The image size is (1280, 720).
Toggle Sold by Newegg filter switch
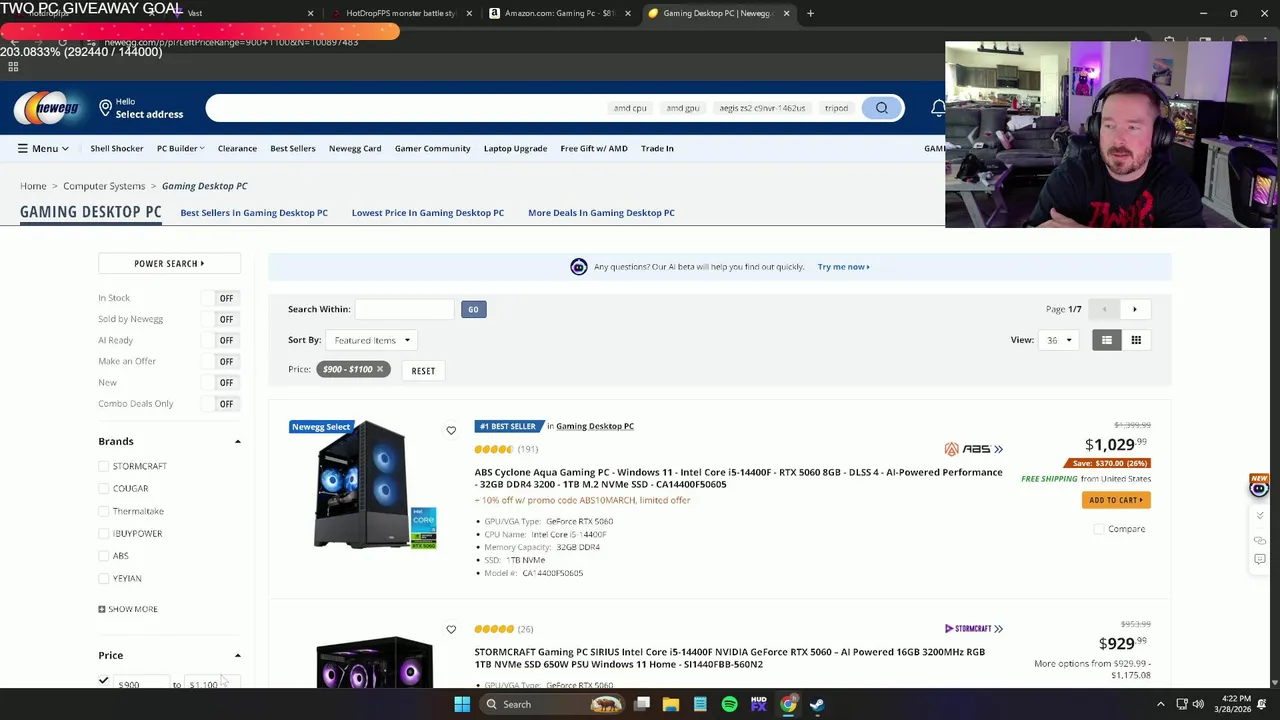pos(219,319)
